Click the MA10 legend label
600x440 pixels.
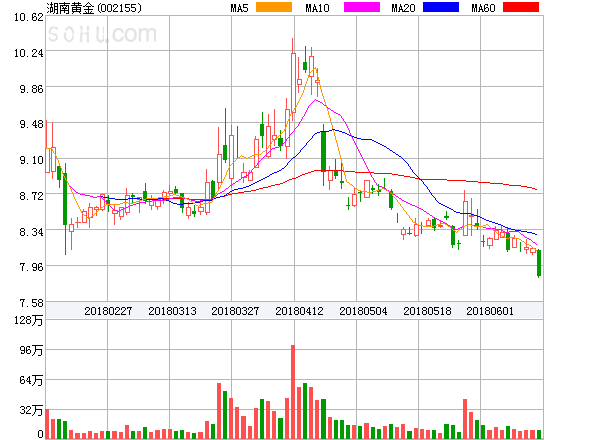[317, 8]
